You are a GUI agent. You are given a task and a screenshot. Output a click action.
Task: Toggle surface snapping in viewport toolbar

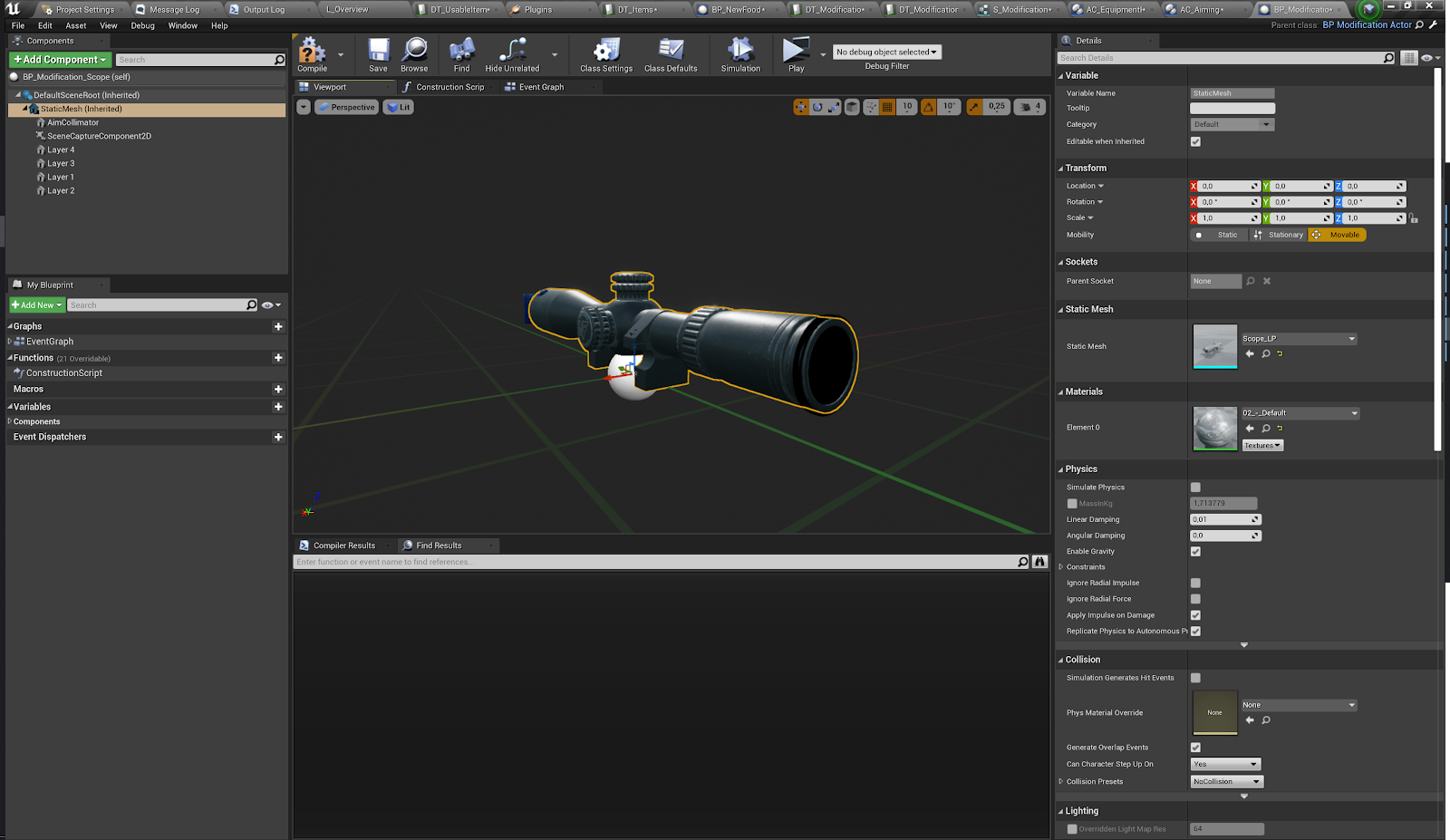point(871,107)
